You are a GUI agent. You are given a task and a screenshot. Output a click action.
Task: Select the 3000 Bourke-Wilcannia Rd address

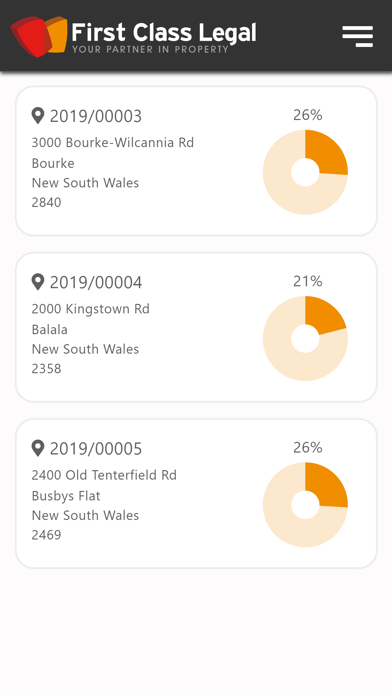coord(113,142)
